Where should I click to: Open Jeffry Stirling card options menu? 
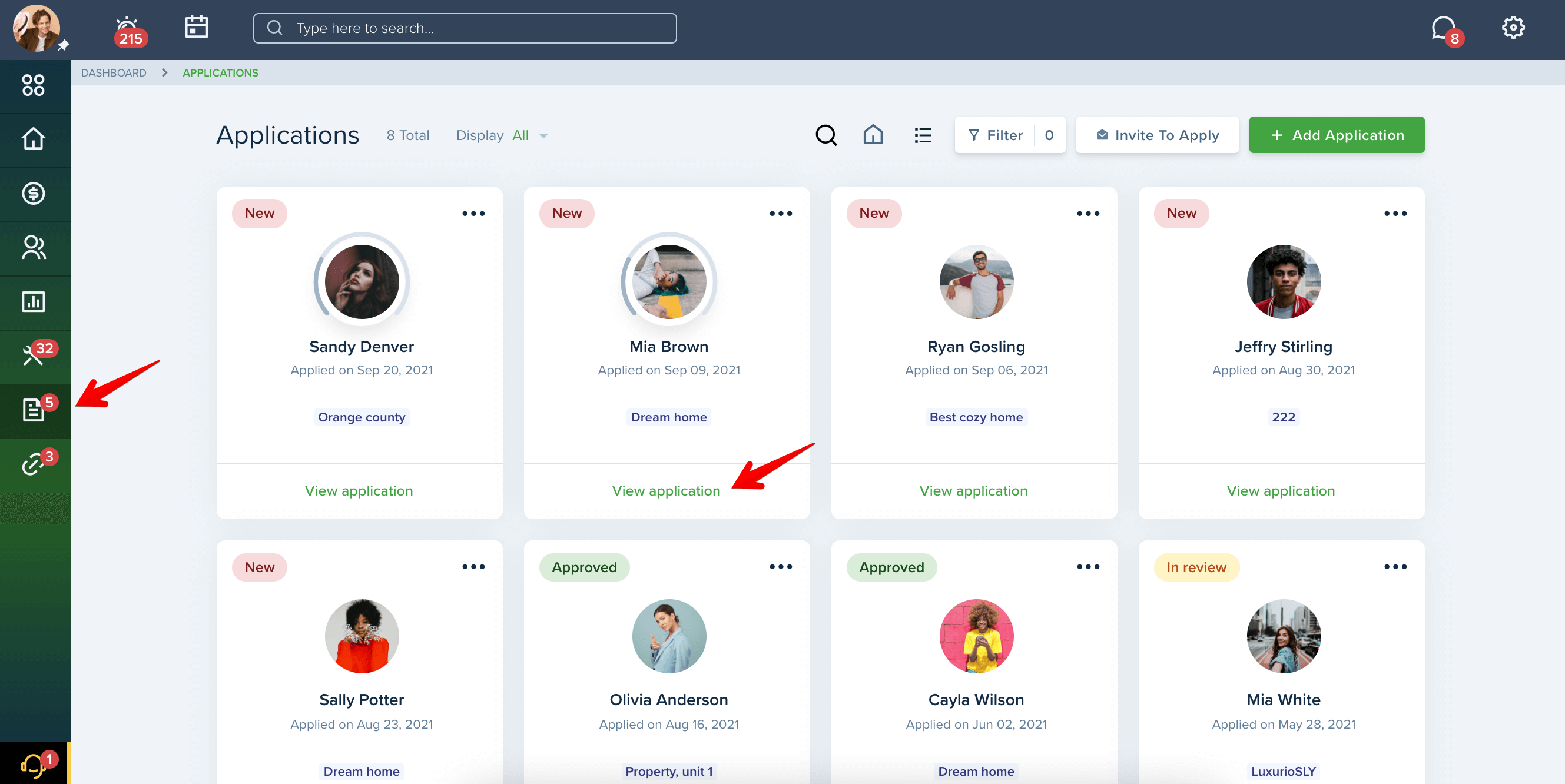coord(1395,213)
